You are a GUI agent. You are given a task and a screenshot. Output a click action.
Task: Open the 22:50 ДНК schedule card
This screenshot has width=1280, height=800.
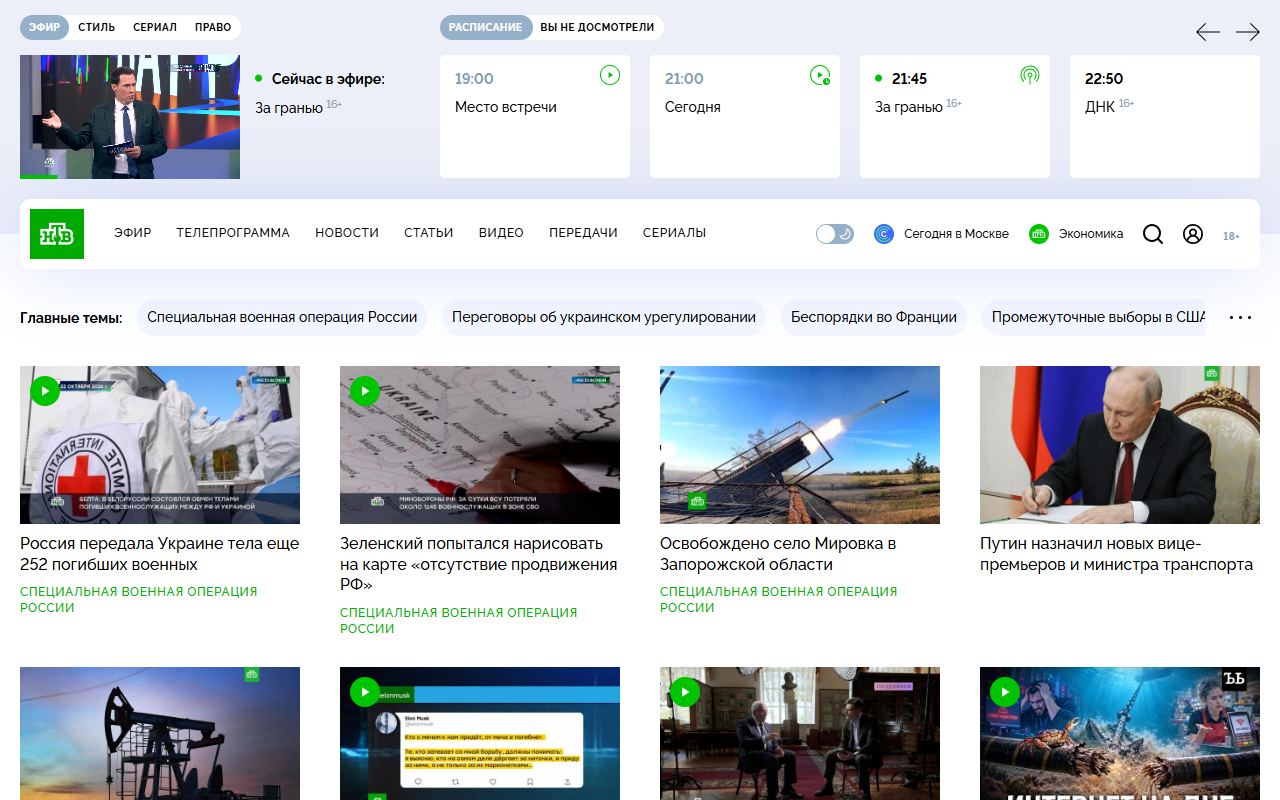coord(1165,116)
